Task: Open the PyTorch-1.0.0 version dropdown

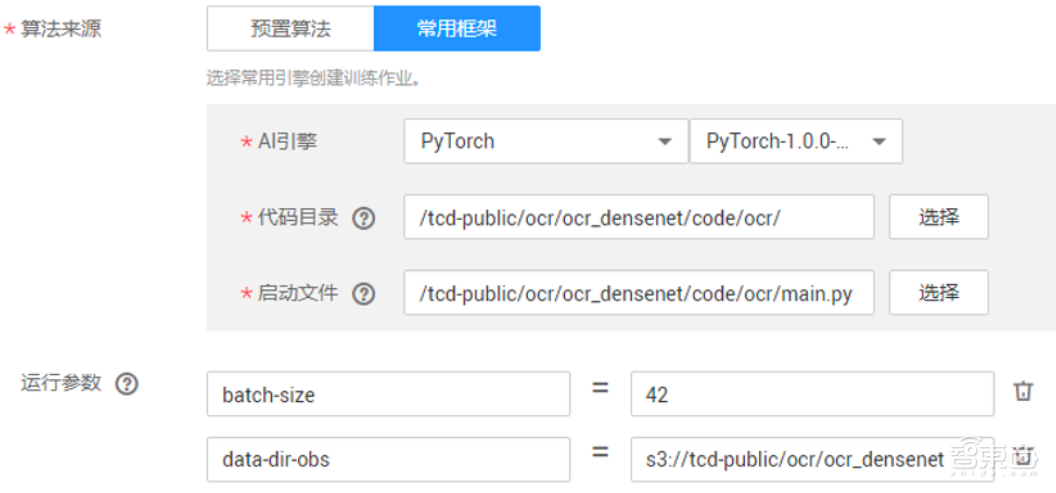Action: point(796,142)
